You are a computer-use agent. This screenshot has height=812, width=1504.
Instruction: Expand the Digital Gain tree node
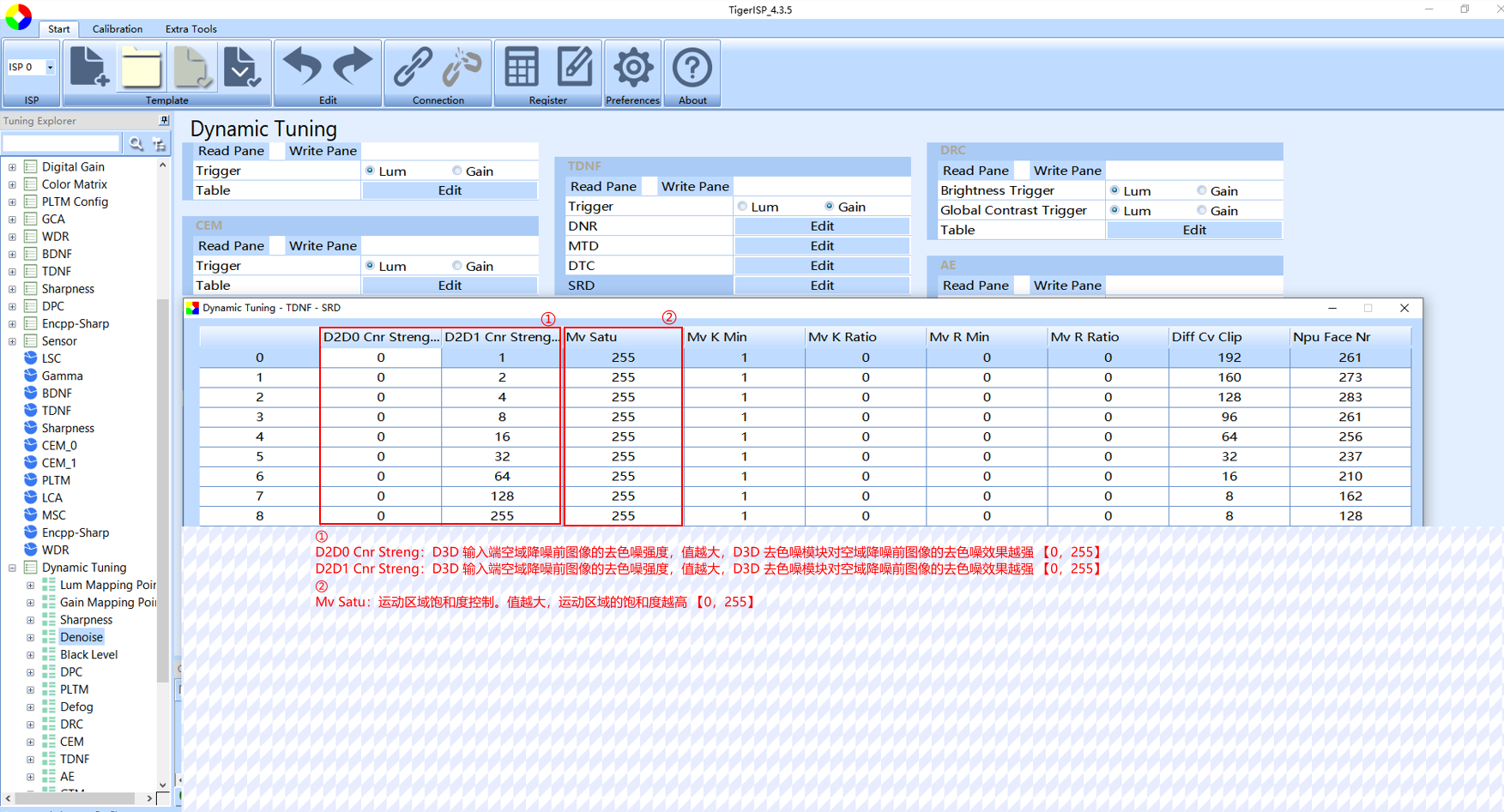tap(12, 167)
